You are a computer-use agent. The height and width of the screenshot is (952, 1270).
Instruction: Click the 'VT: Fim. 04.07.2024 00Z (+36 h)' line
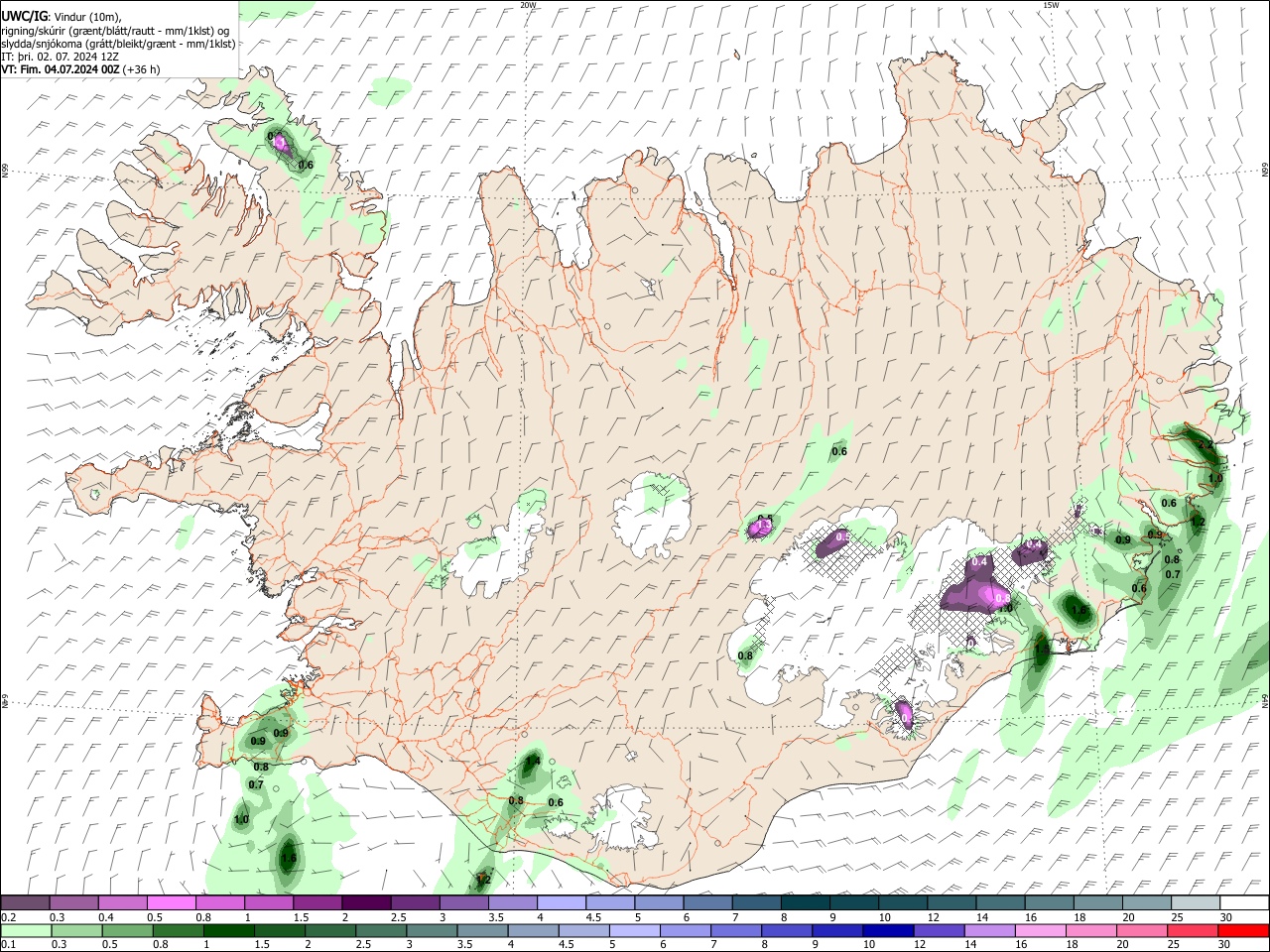80,69
